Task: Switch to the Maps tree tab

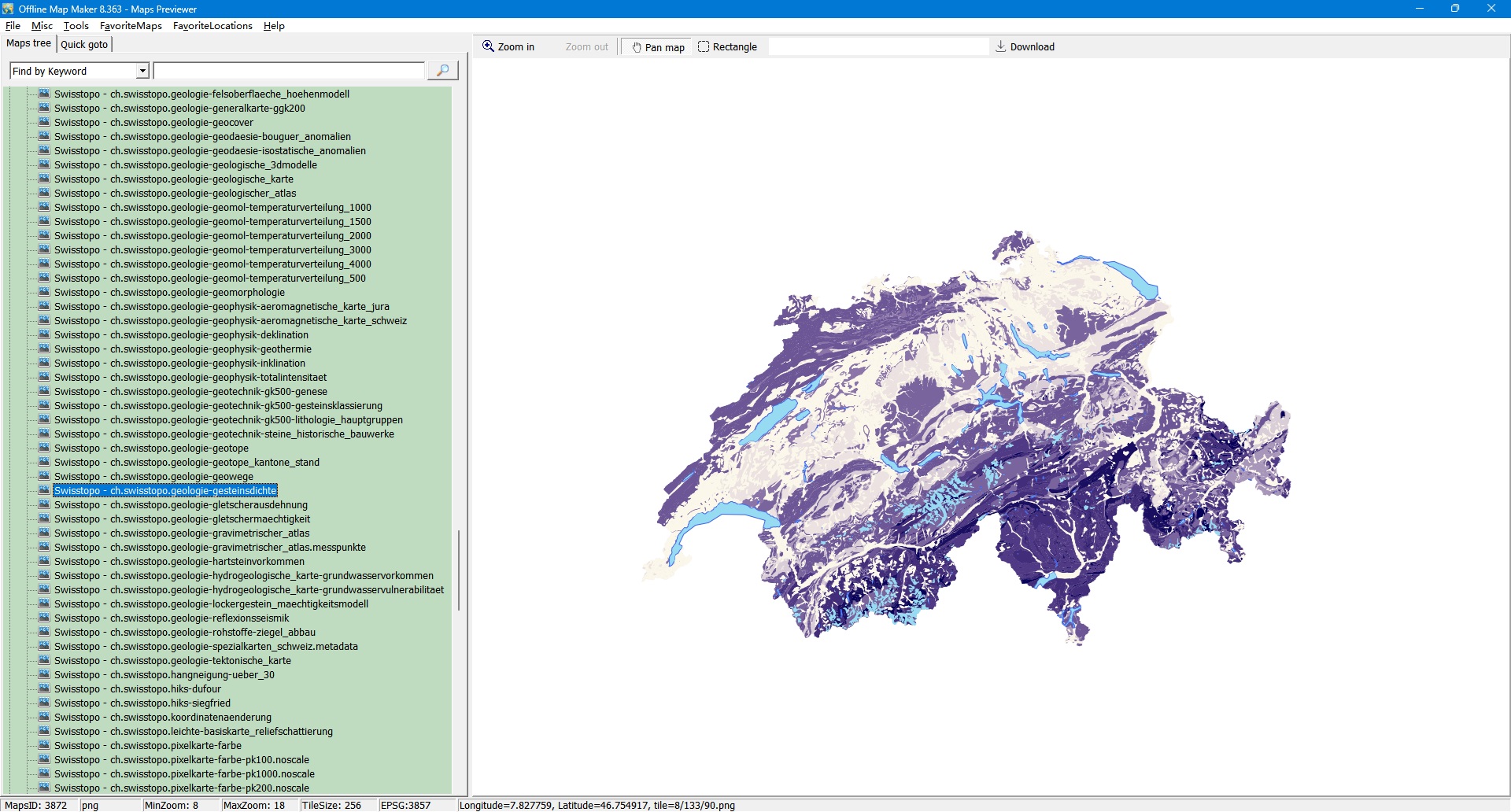Action: pyautogui.click(x=28, y=43)
